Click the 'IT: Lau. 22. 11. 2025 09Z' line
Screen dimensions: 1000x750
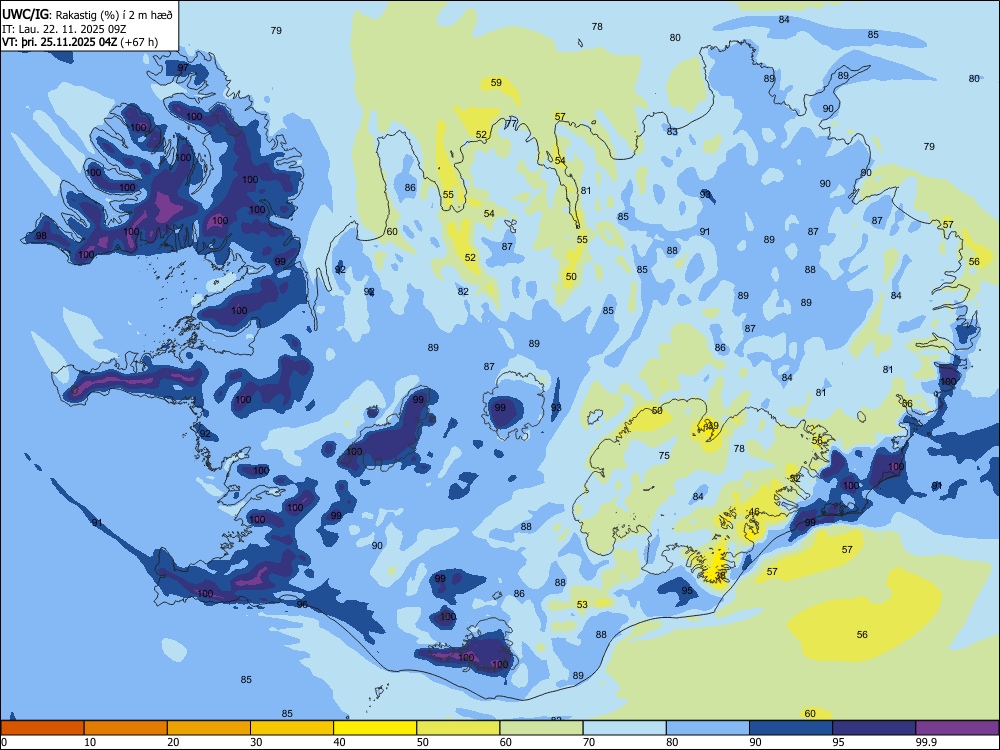[x=64, y=29]
